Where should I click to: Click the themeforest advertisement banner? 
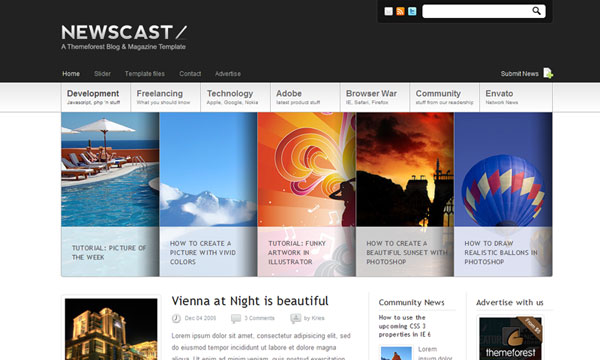tap(510, 338)
